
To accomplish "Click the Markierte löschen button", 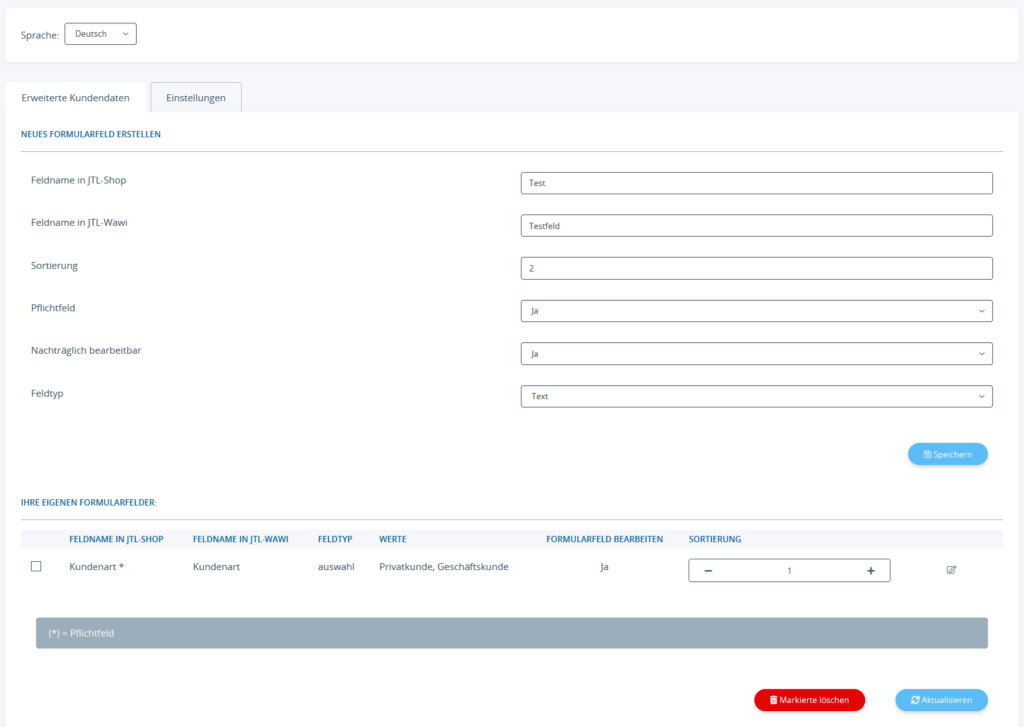I will click(x=809, y=700).
